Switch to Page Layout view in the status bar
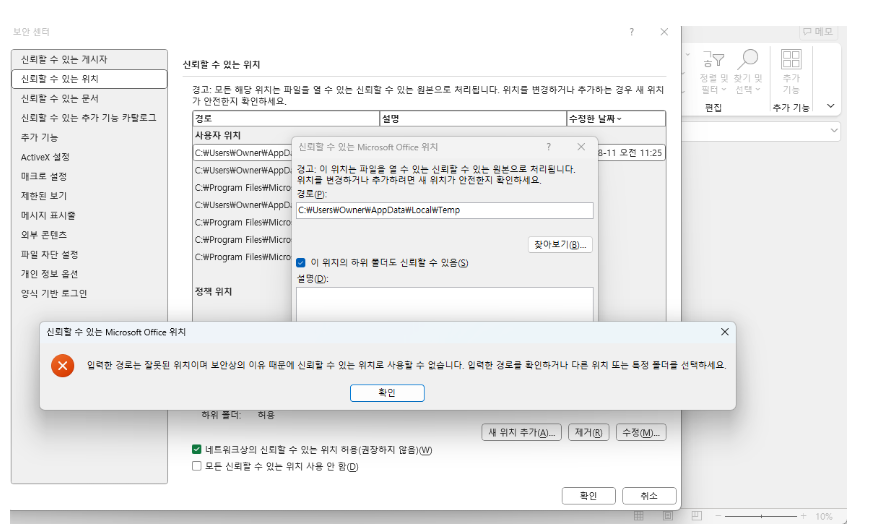Screen dimensions: 887x532 pyautogui.click(x=668, y=516)
